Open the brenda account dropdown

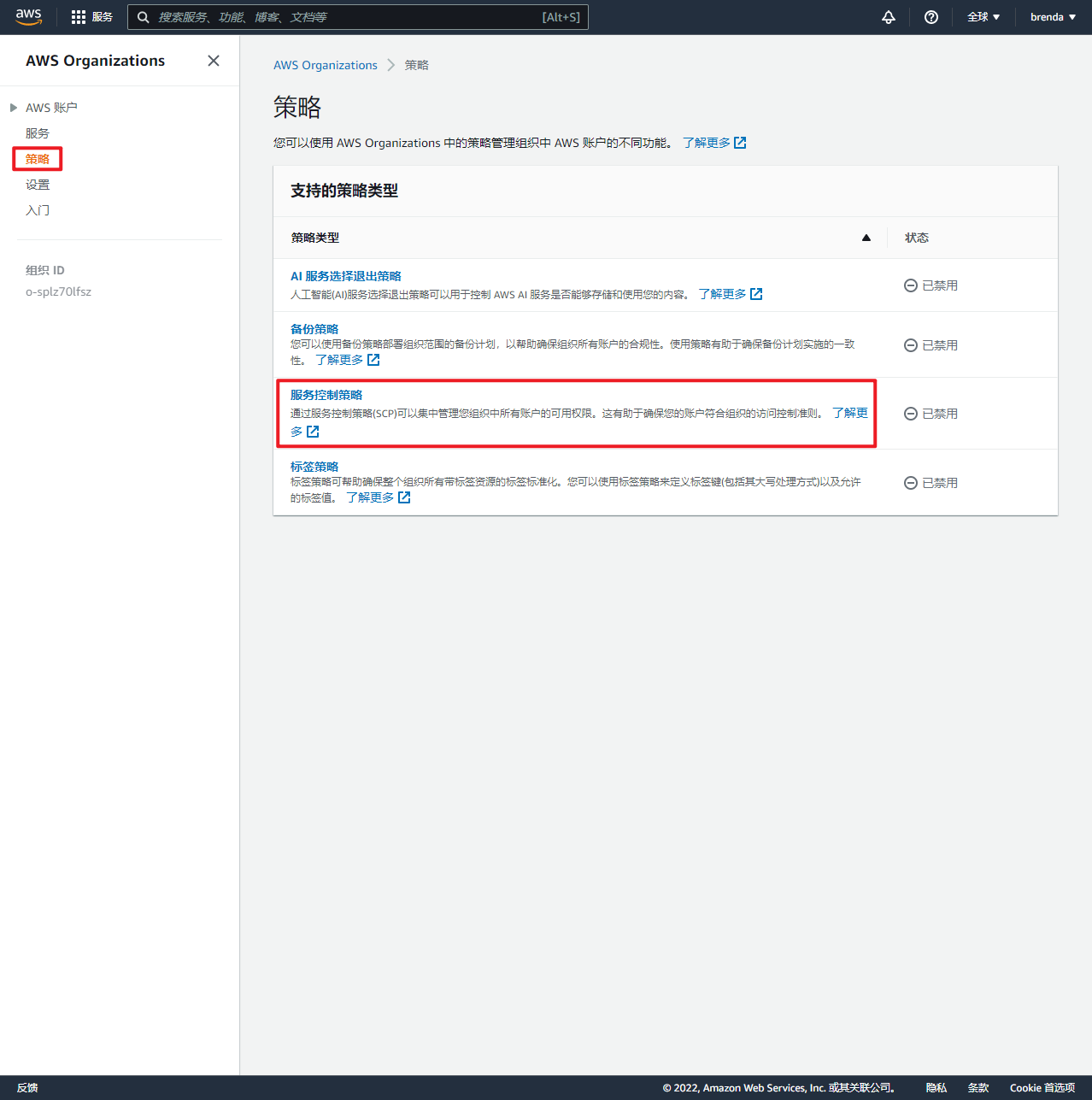point(1053,17)
